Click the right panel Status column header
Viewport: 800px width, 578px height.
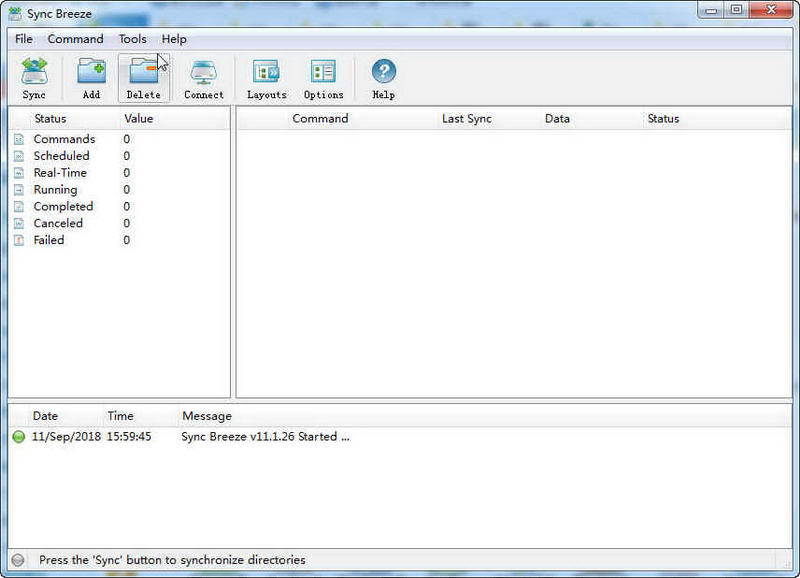point(663,119)
